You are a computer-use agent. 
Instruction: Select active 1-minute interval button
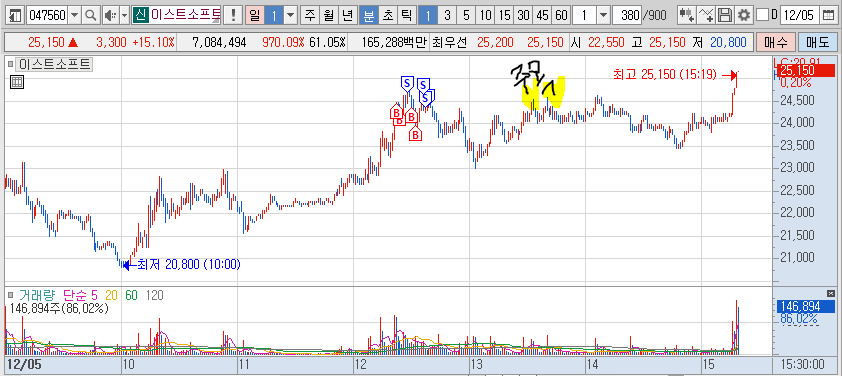[x=427, y=15]
